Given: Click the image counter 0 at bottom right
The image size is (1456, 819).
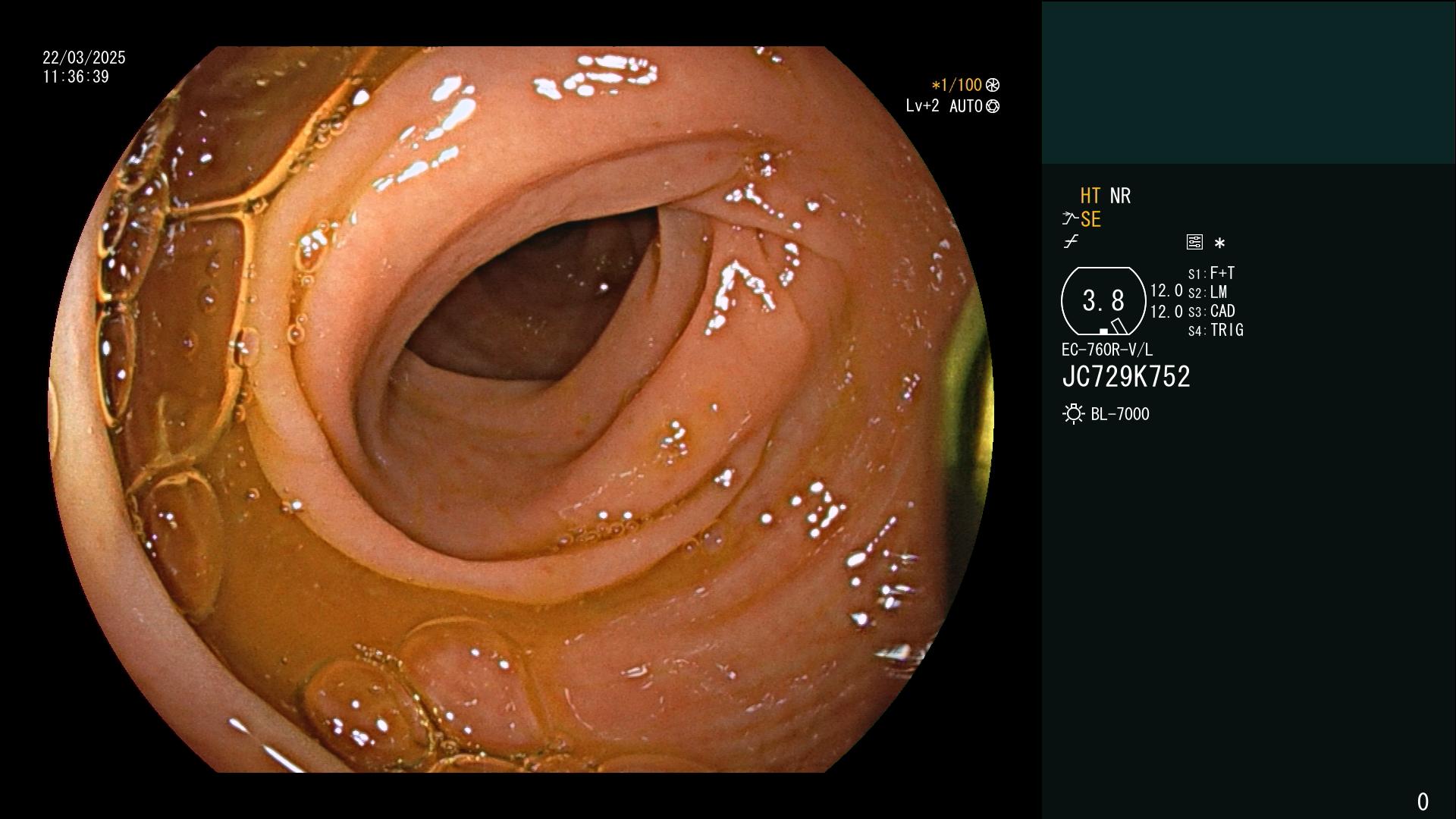Looking at the screenshot, I should pyautogui.click(x=1423, y=802).
